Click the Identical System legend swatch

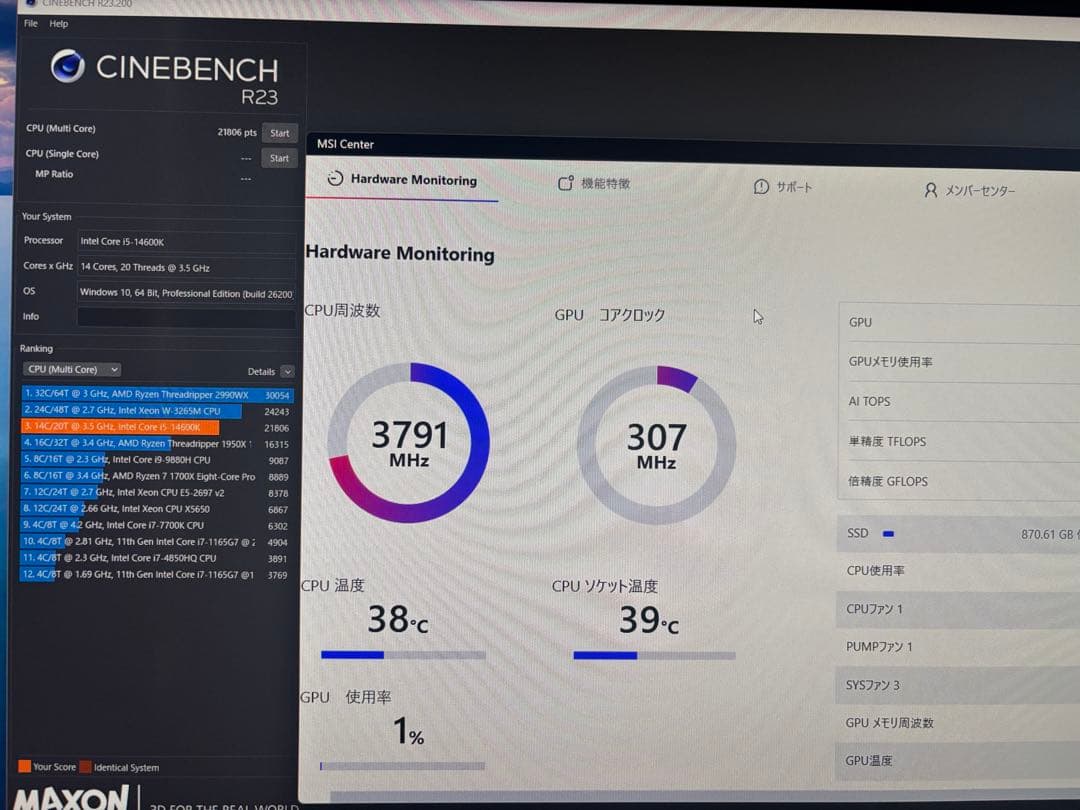85,768
